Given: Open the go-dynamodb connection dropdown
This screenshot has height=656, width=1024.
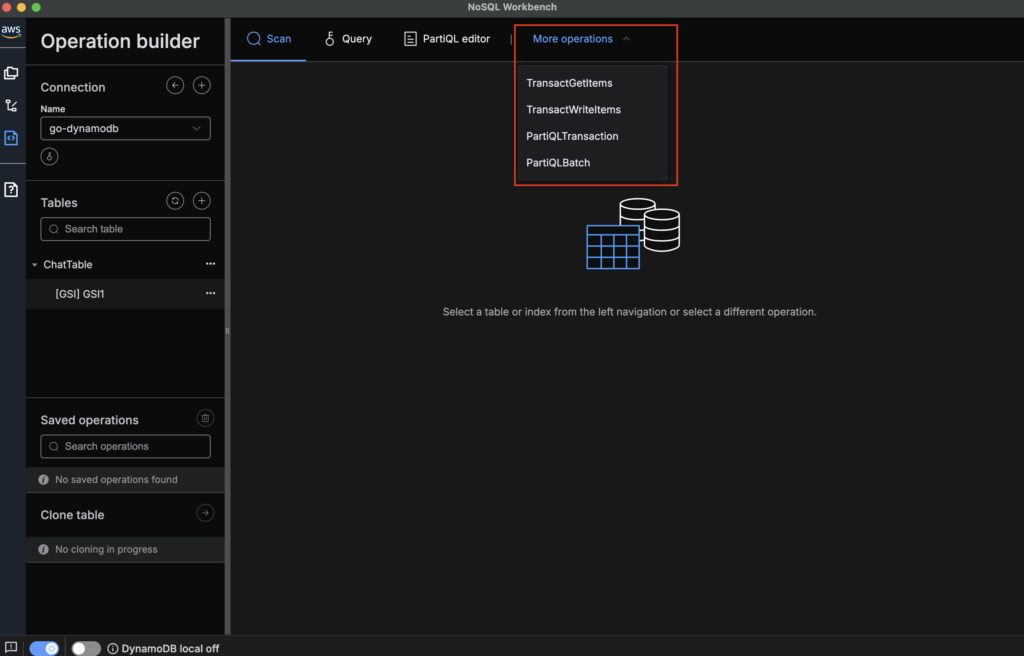Looking at the screenshot, I should tap(125, 128).
